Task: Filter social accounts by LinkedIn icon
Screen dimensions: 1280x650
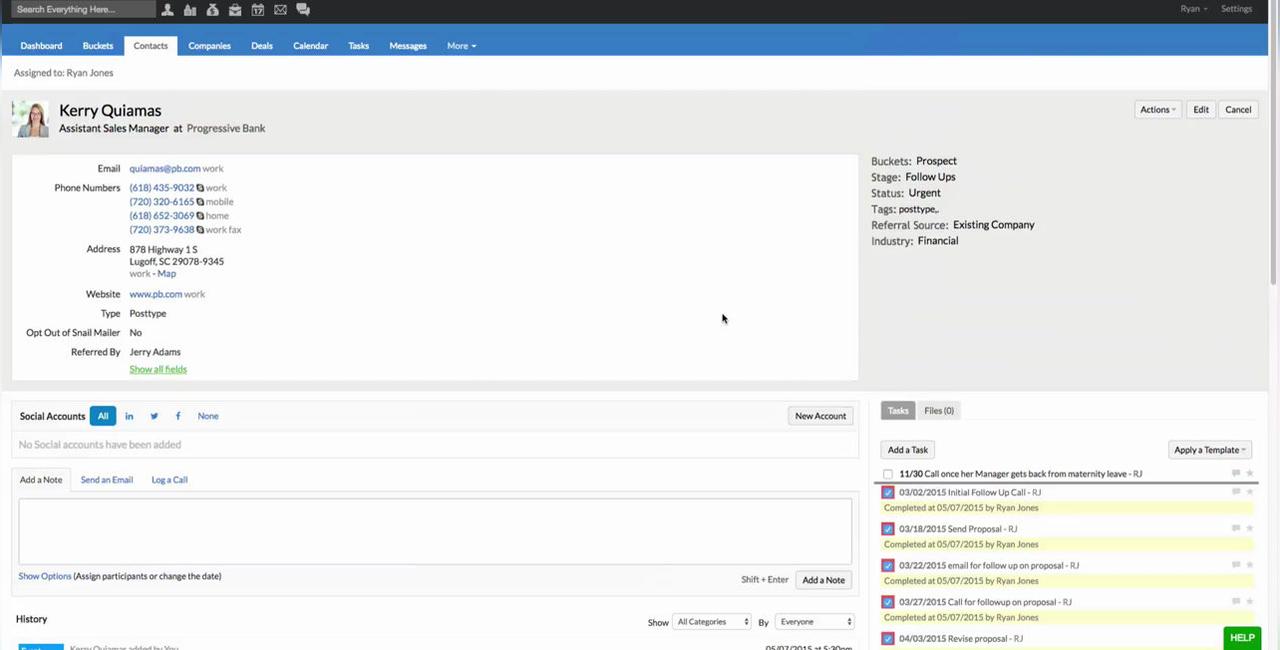Action: [129, 416]
